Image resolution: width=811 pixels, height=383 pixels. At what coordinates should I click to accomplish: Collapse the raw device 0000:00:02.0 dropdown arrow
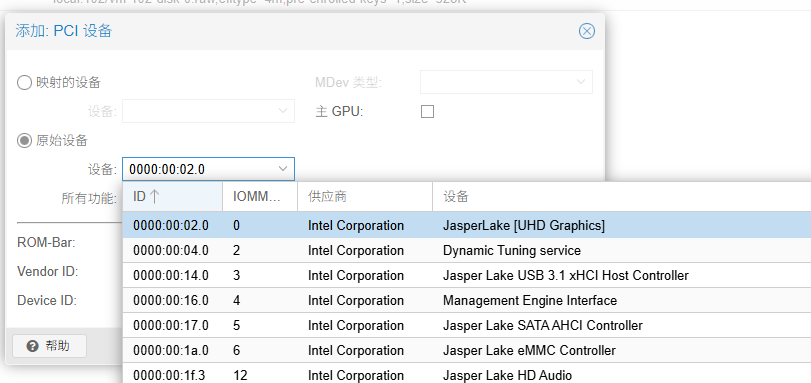pos(283,169)
